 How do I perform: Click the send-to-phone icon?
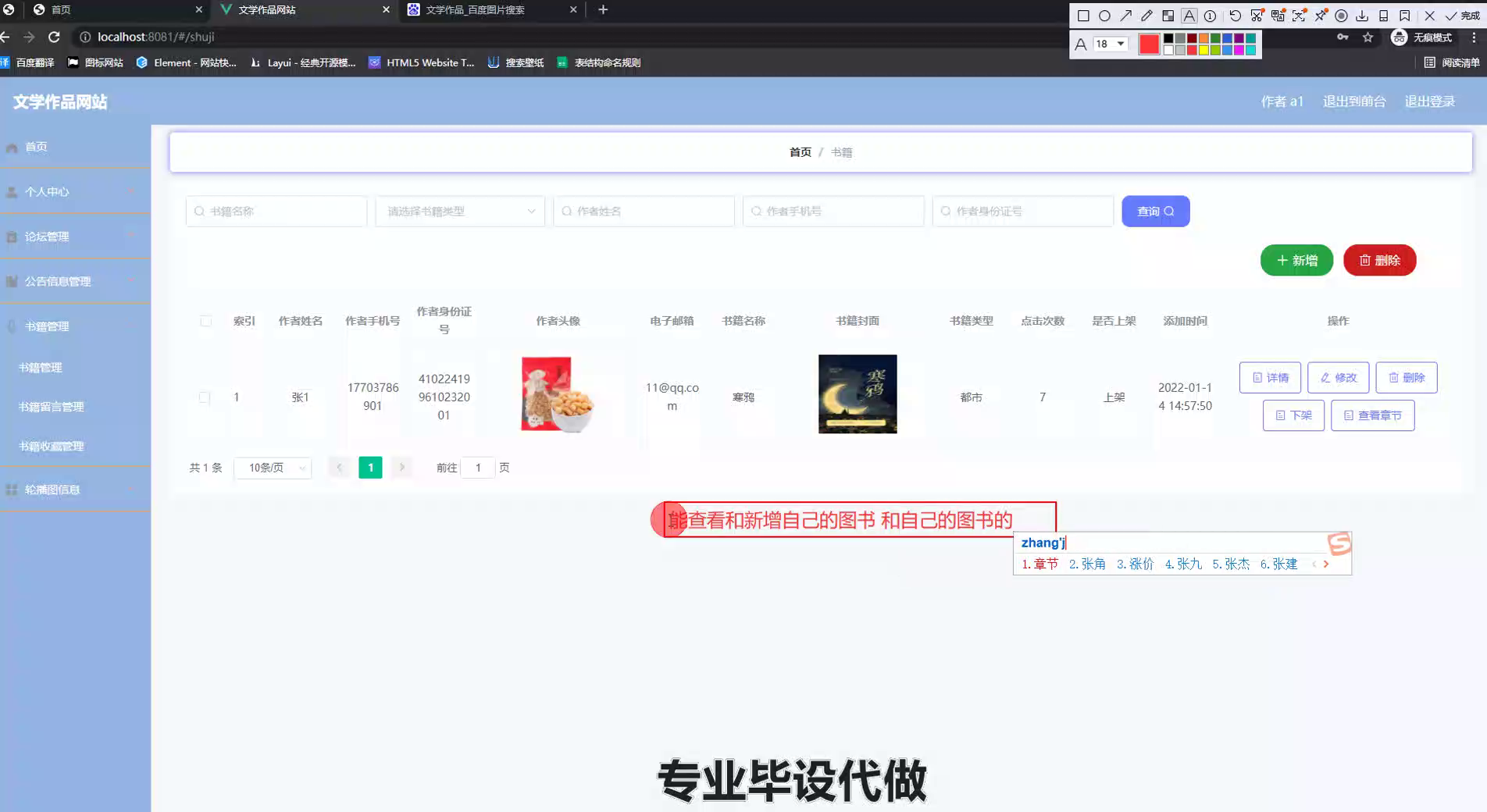point(1383,16)
